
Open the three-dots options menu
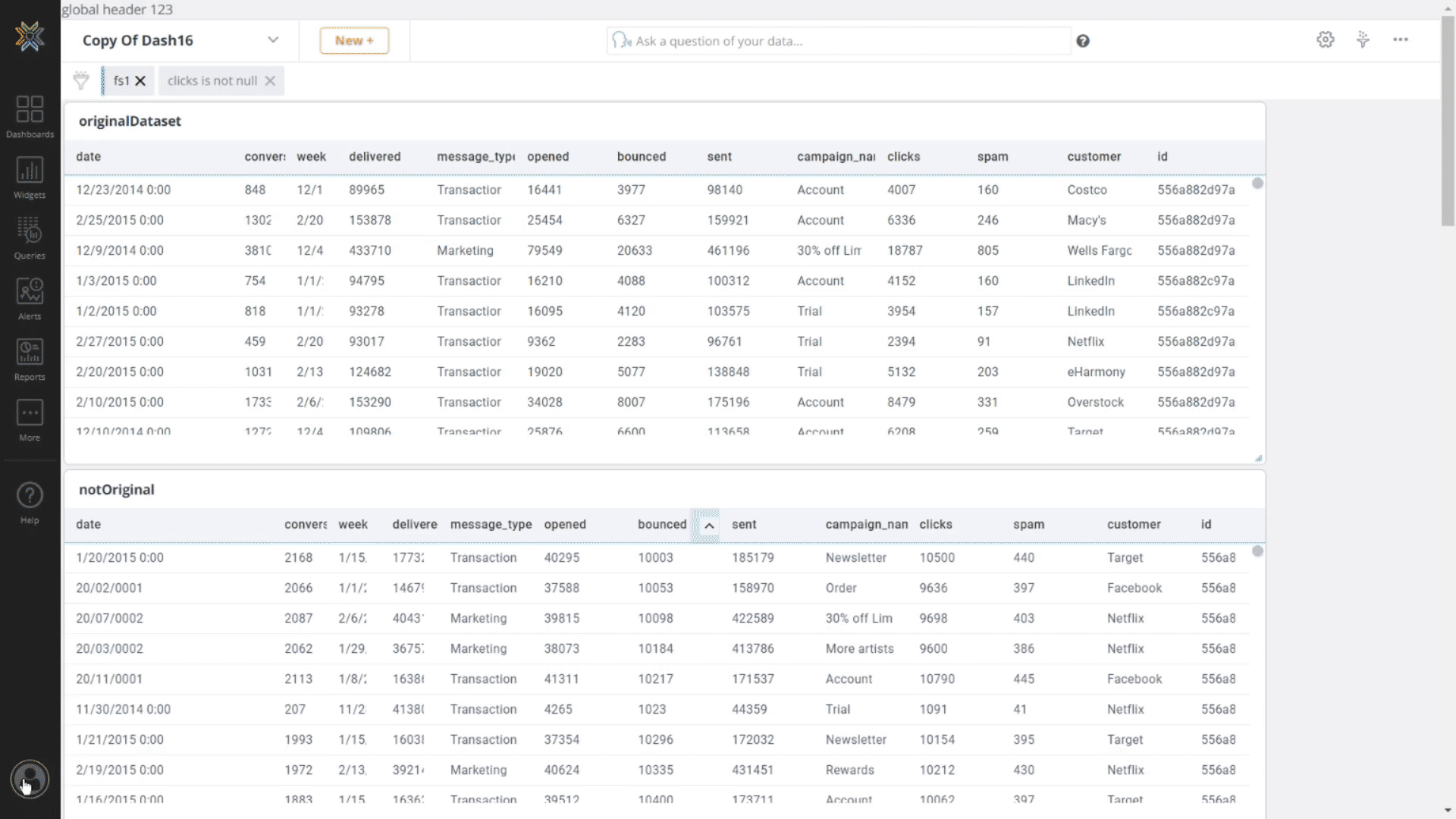[x=1400, y=40]
